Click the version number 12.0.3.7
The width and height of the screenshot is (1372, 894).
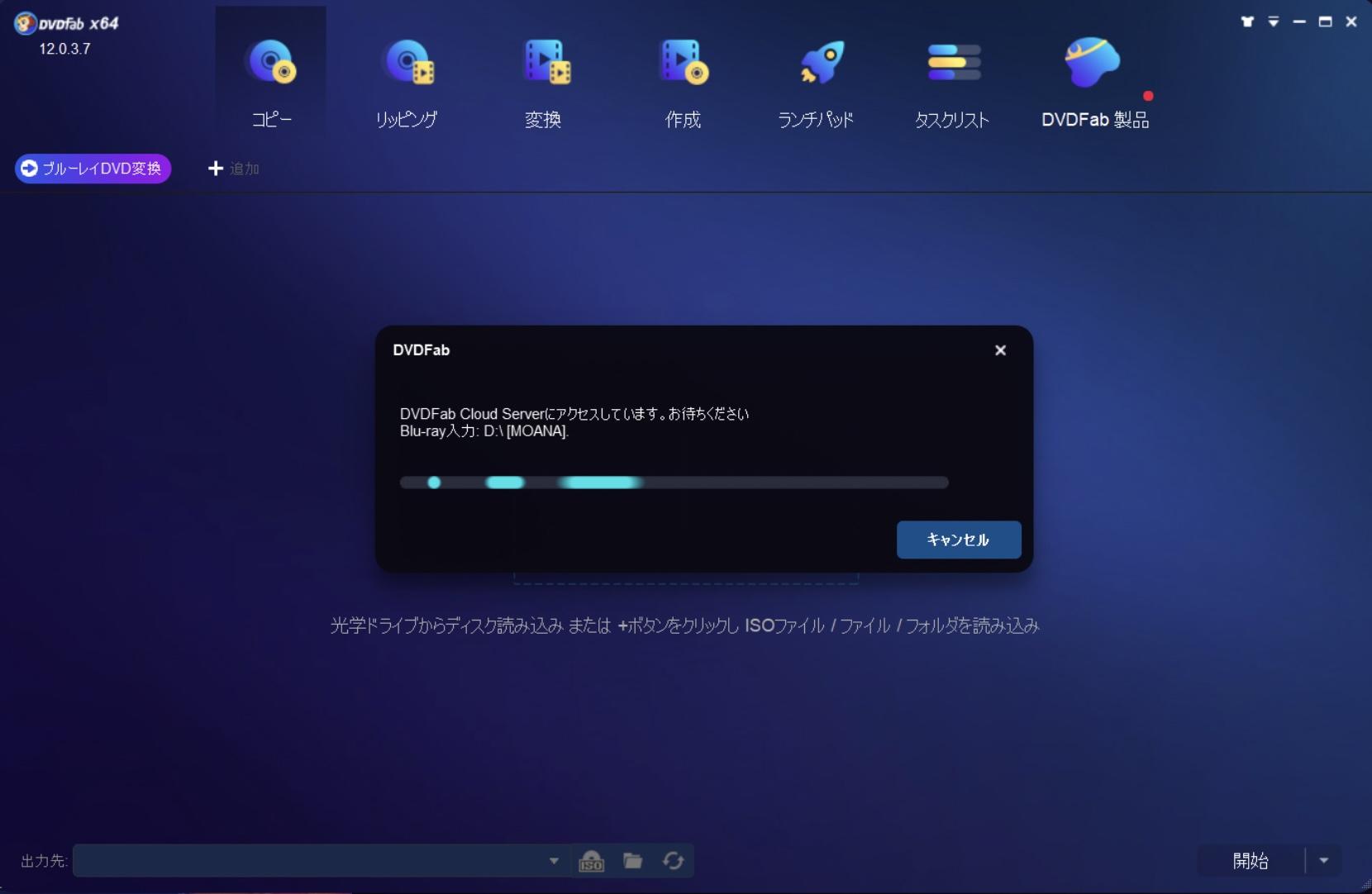[x=64, y=49]
